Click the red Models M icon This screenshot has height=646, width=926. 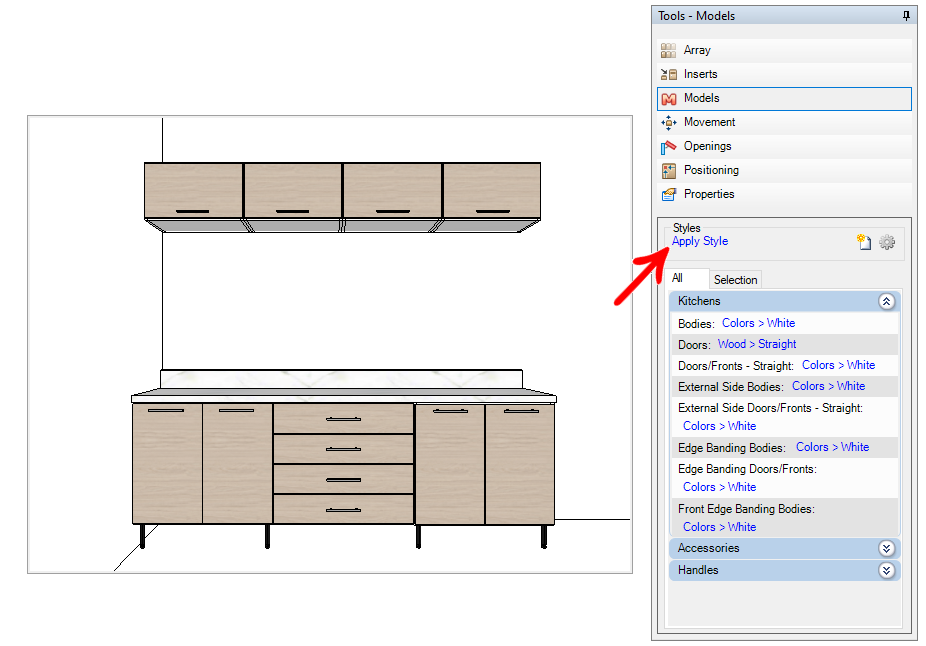[669, 99]
